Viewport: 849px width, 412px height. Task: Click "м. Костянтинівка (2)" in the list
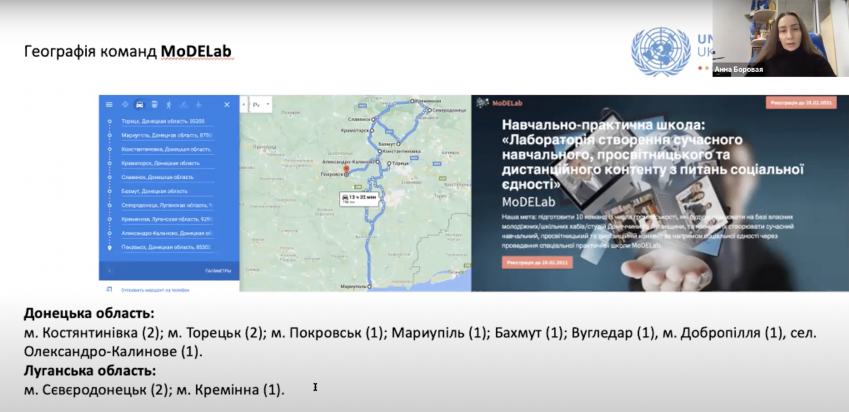94,332
